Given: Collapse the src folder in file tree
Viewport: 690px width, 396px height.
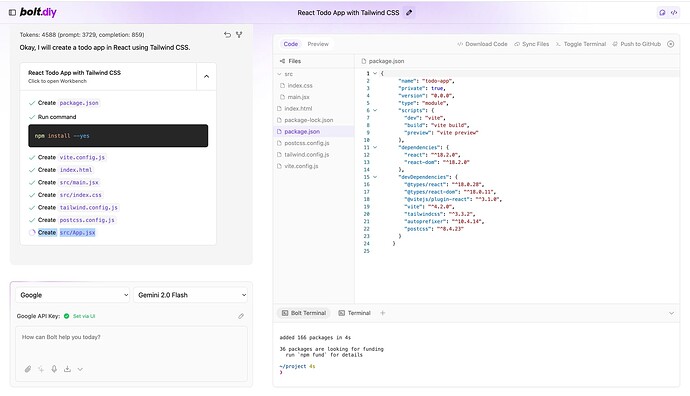Looking at the screenshot, I should coord(285,74).
